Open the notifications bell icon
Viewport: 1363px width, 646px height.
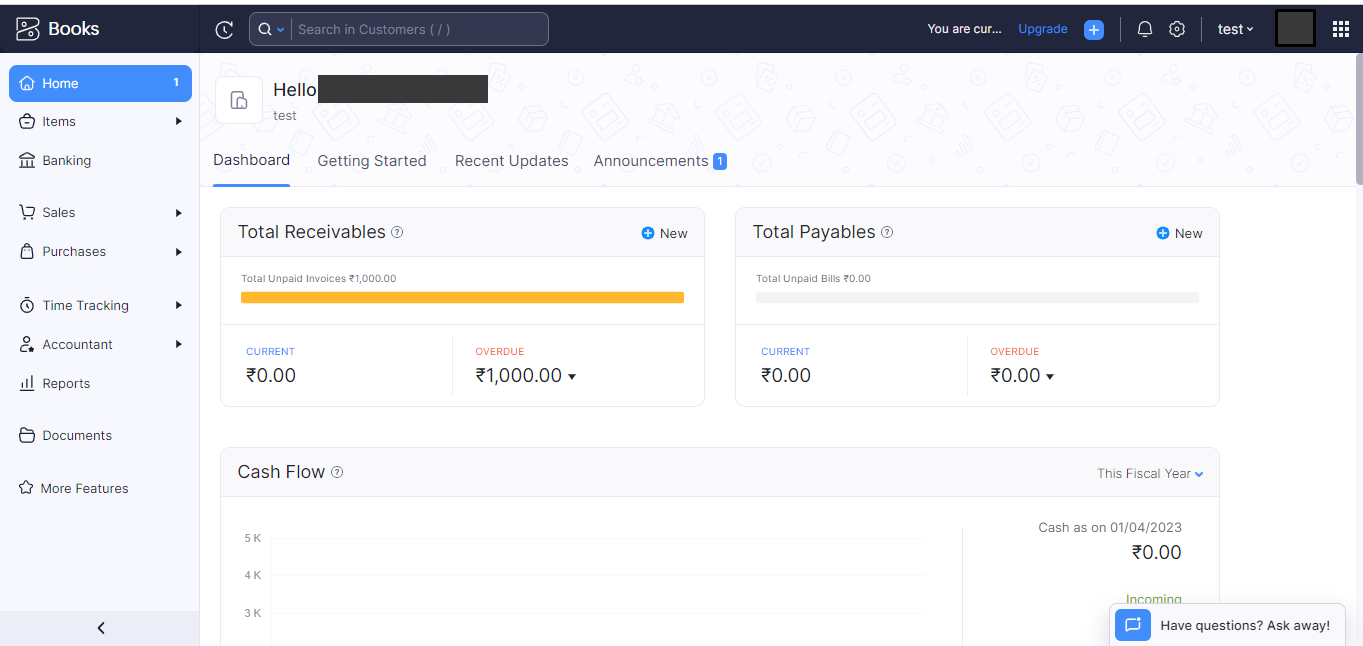[1145, 29]
